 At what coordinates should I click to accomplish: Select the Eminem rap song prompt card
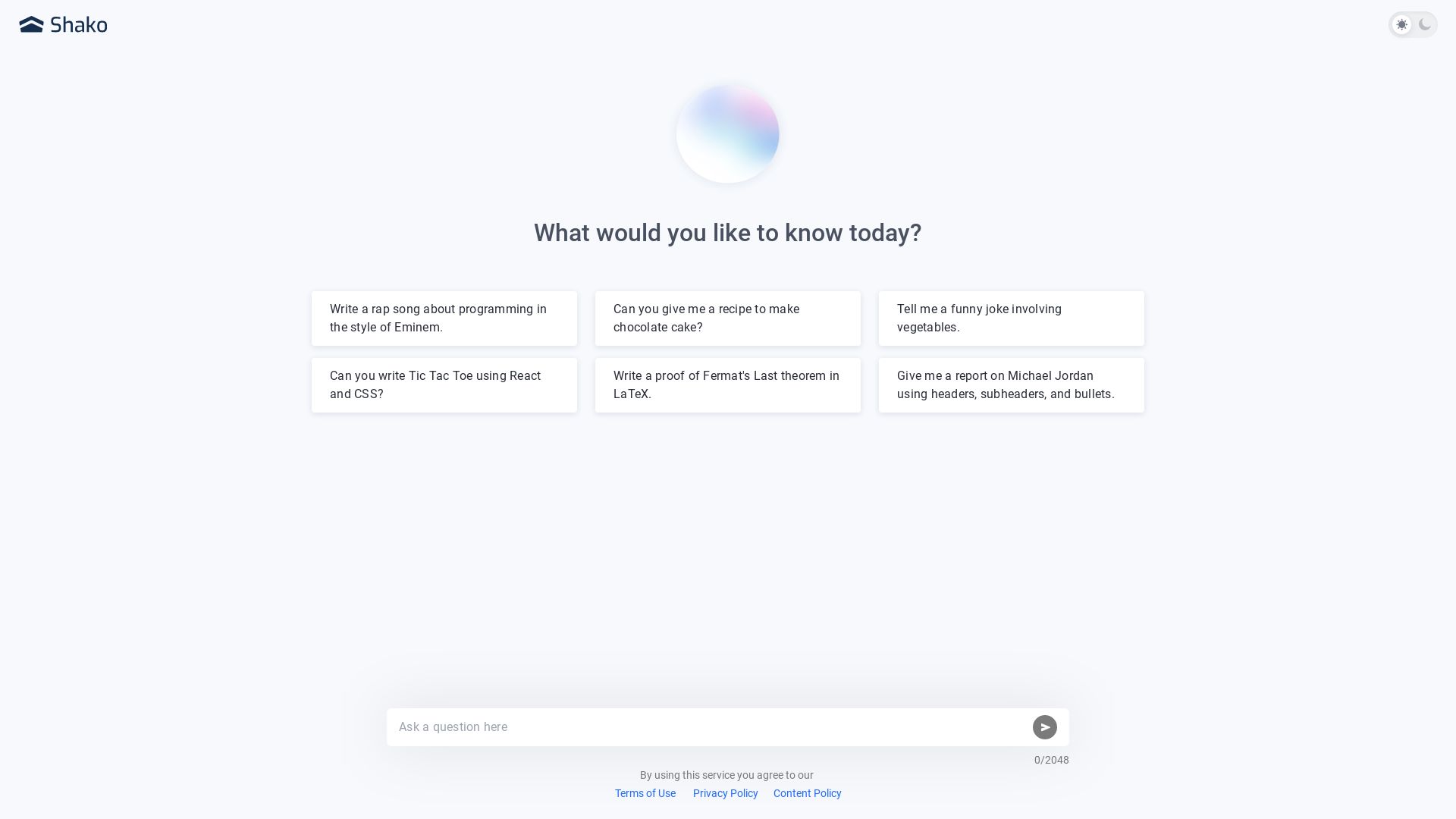pyautogui.click(x=444, y=318)
